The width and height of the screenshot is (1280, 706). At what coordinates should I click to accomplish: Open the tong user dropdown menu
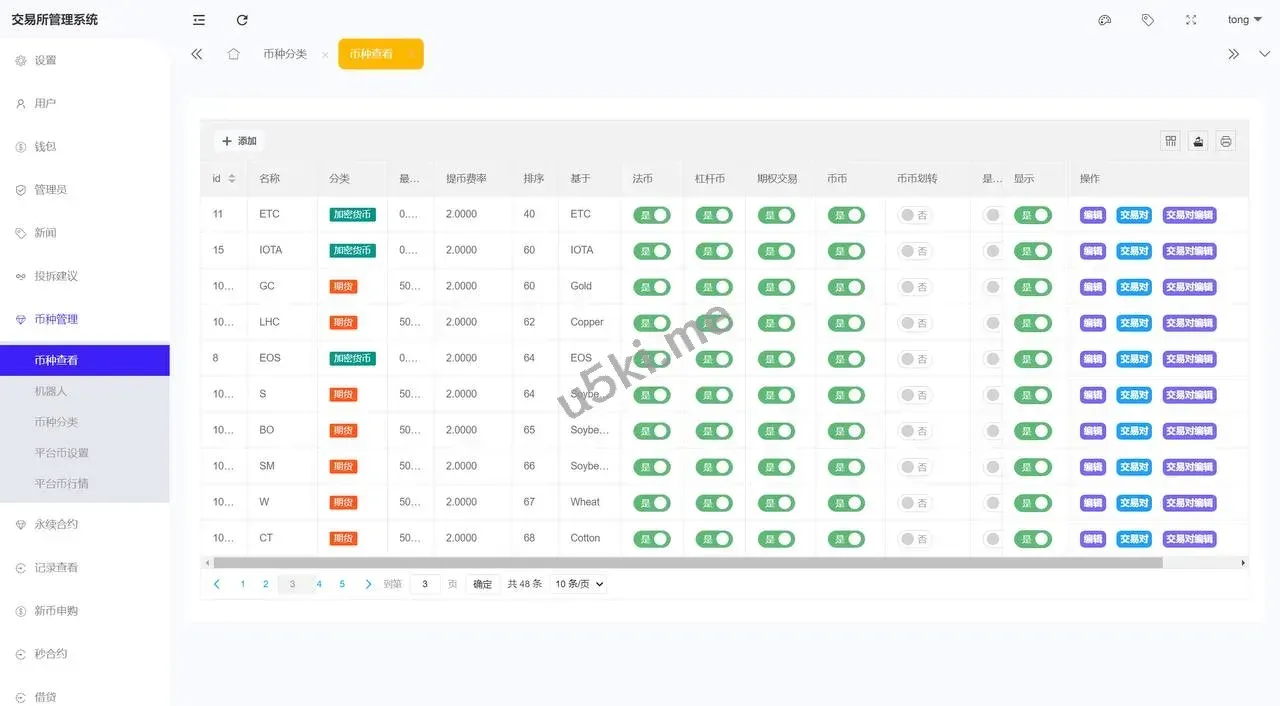coord(1244,20)
